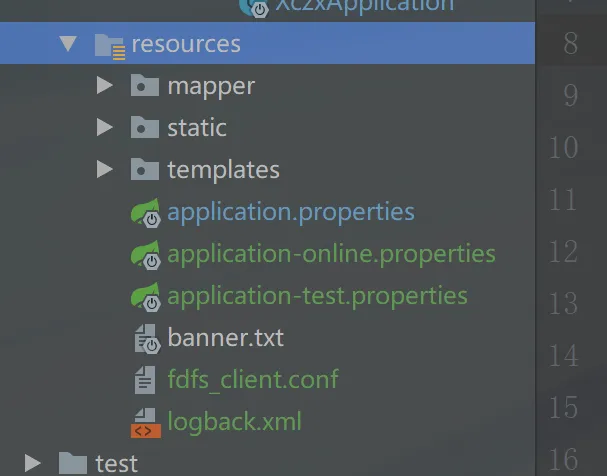Expand the static folder arrow
Image resolution: width=607 pixels, height=476 pixels.
tap(104, 128)
